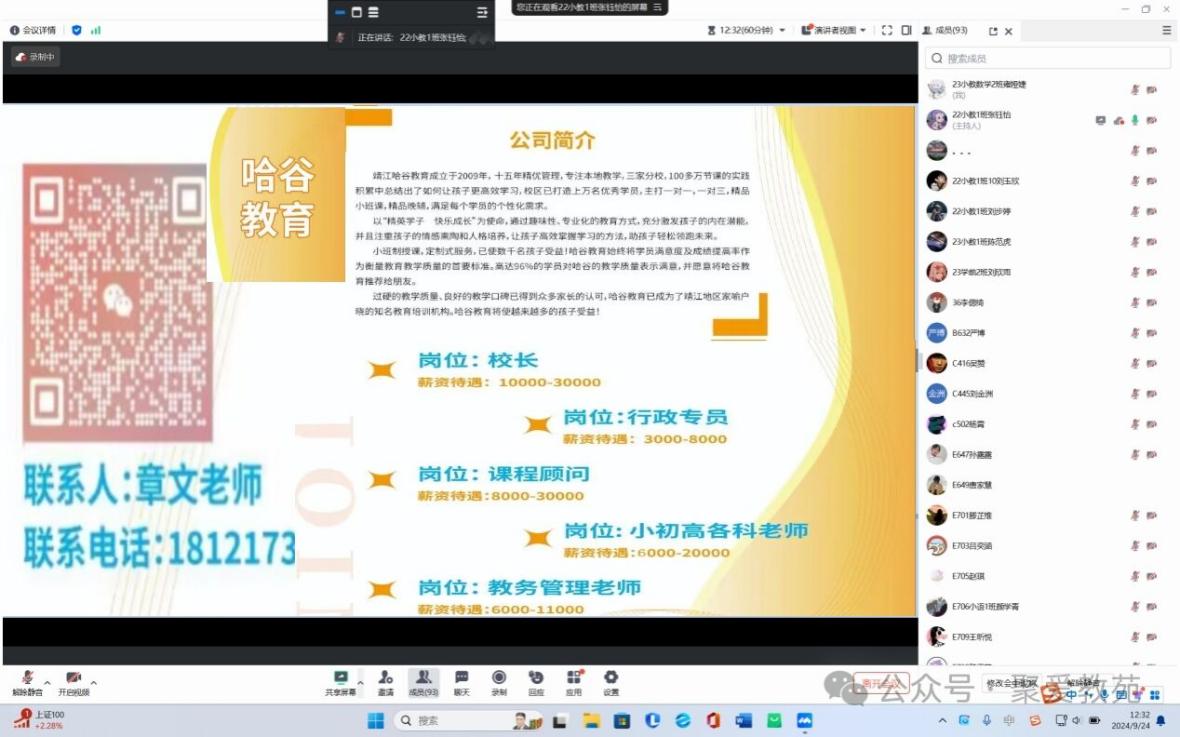The image size is (1180, 737).
Task: Enter full screen via top-bar icon
Action: 887,30
